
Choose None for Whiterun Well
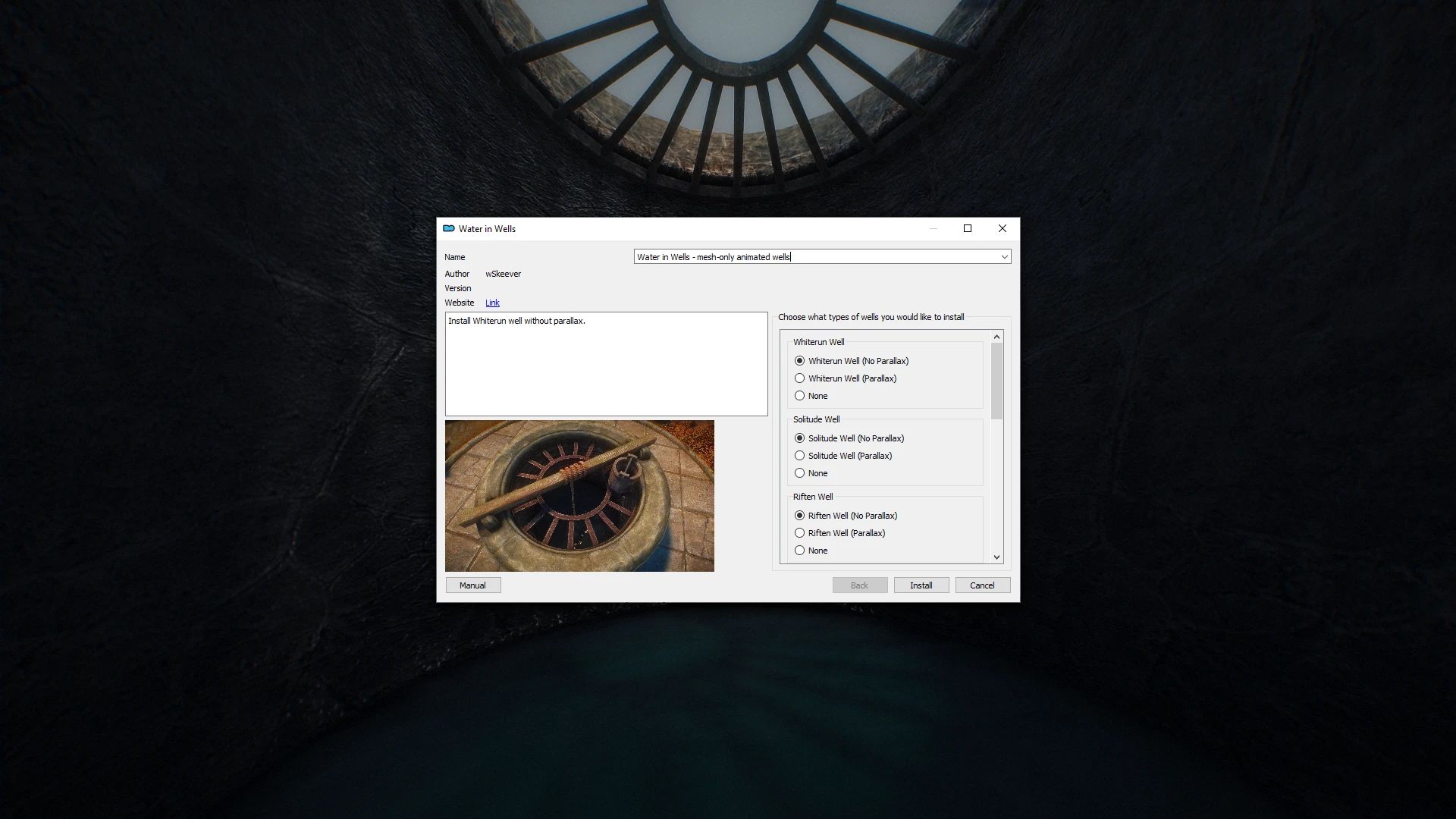click(800, 395)
